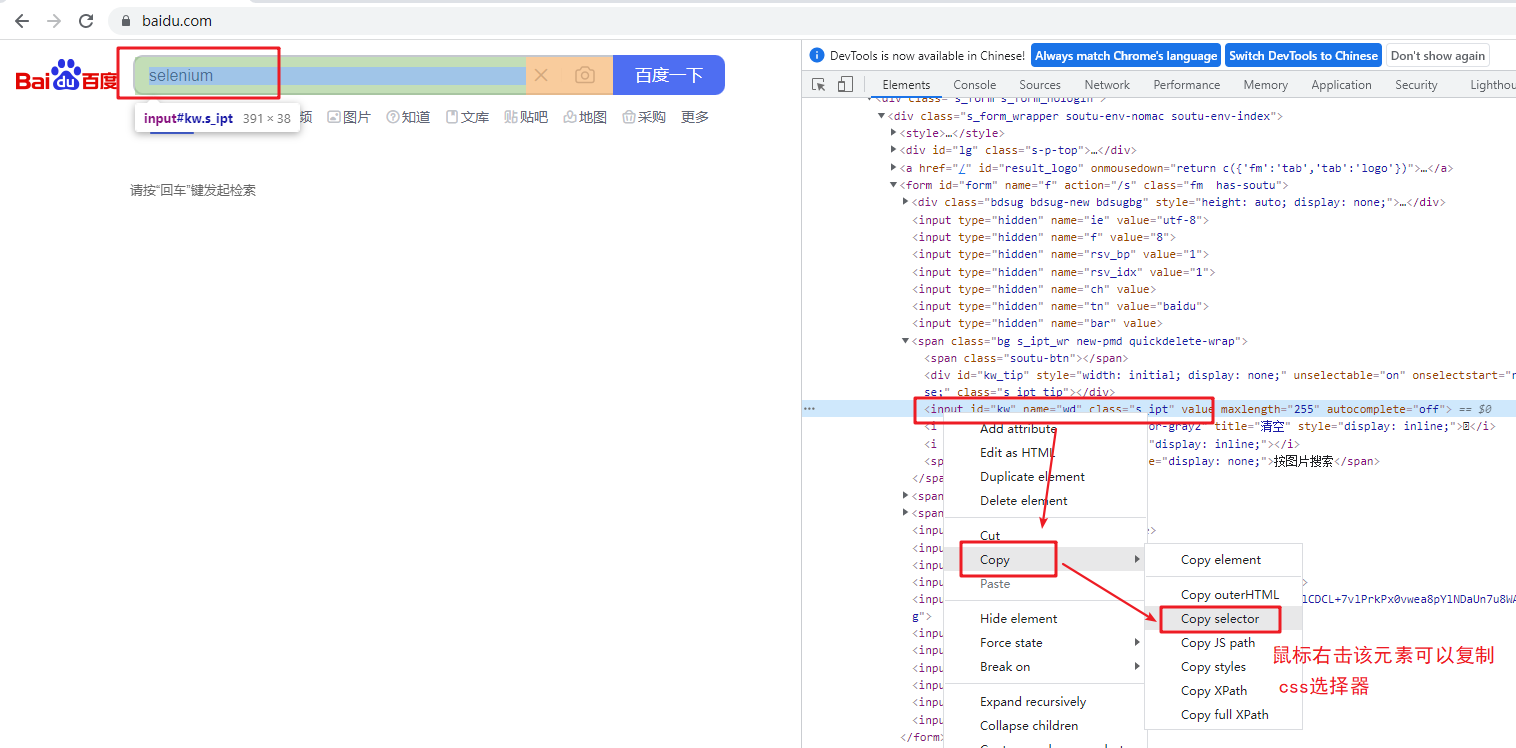The image size is (1516, 748).
Task: Open the 地图 category
Action: coord(585,117)
